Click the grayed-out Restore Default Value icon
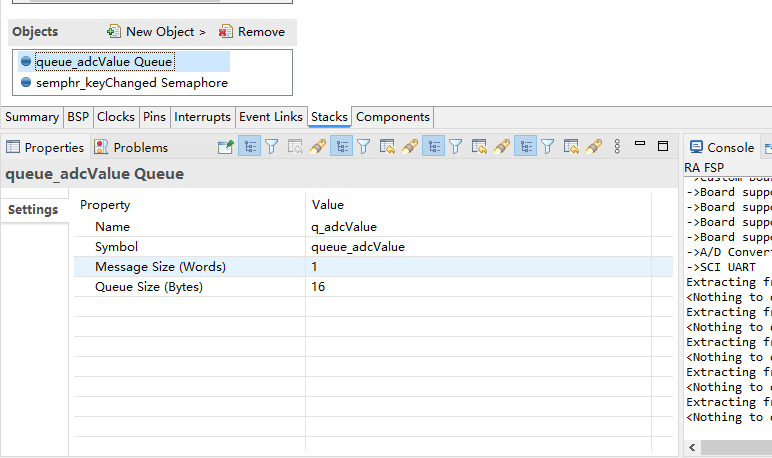The height and width of the screenshot is (458, 772). 295,147
